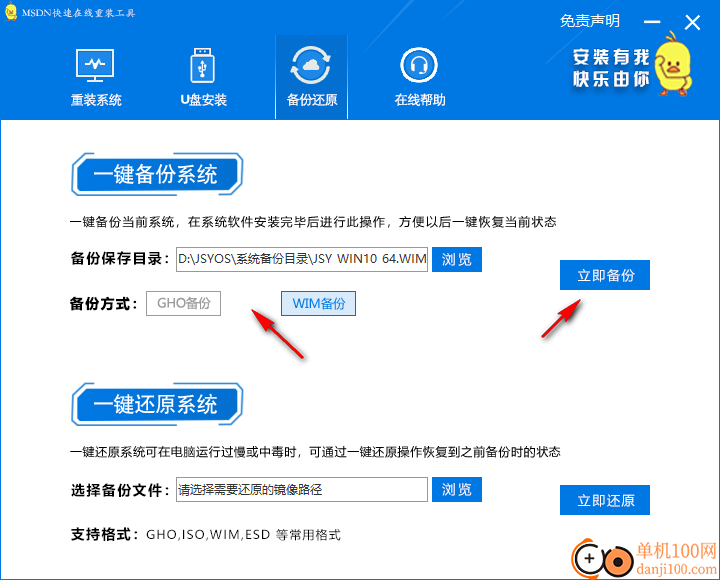The height and width of the screenshot is (580, 720).
Task: Open the 在线帮助 online help tab
Action: click(x=419, y=77)
